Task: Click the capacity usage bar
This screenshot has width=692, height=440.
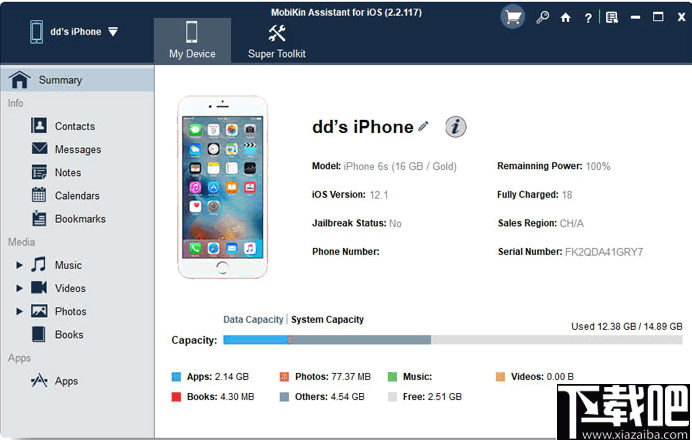Action: (x=453, y=340)
